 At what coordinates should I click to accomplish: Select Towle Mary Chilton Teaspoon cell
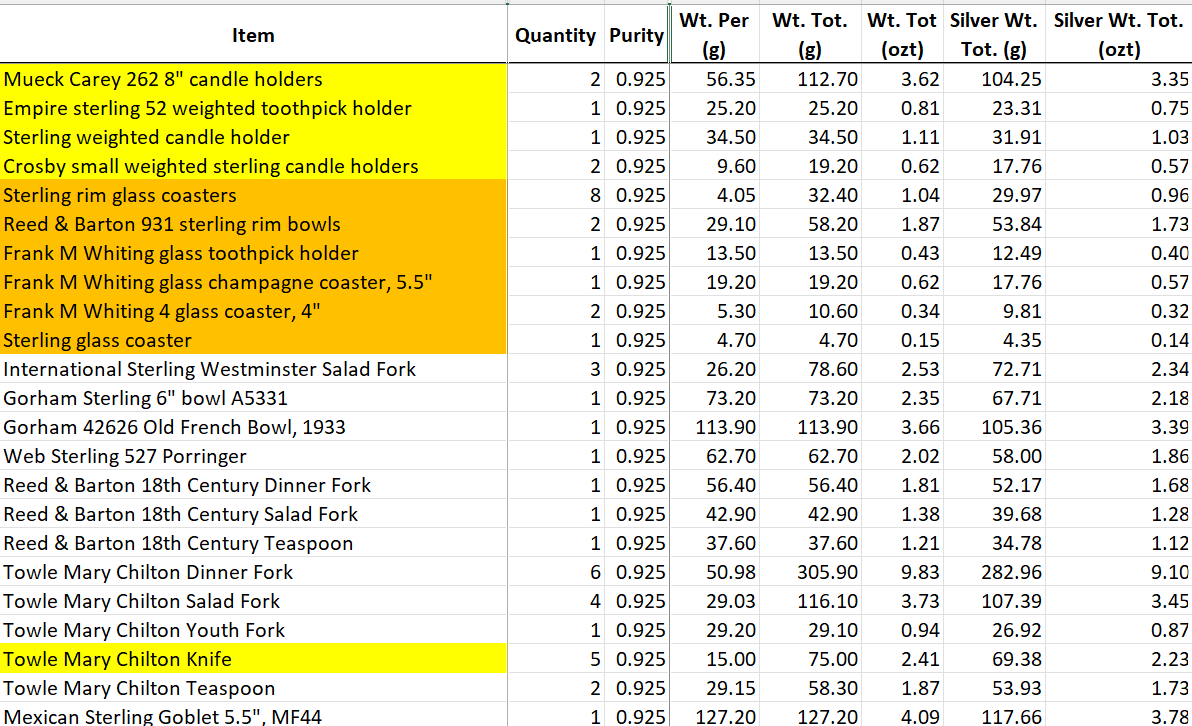[253, 688]
